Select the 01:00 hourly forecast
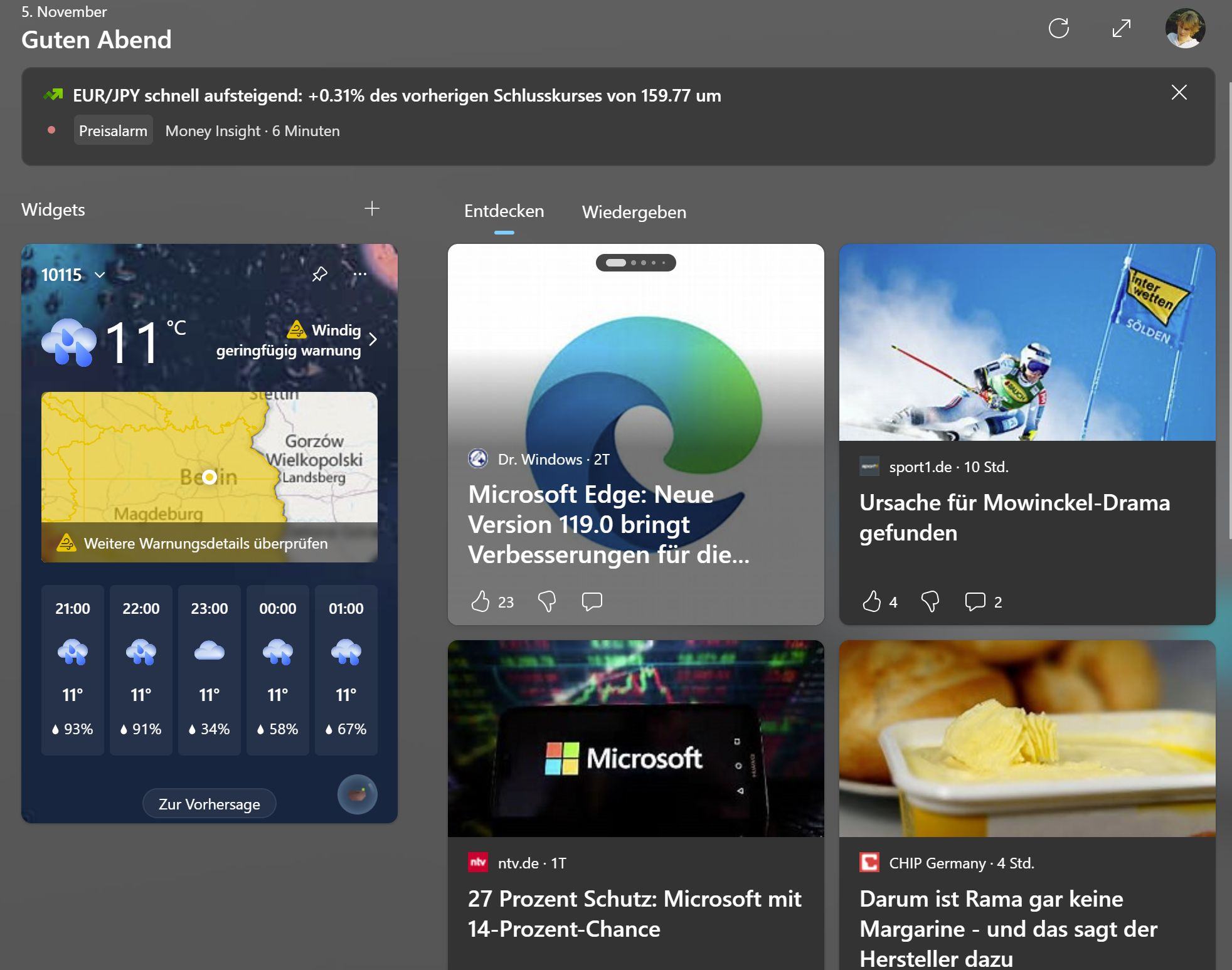 point(346,670)
